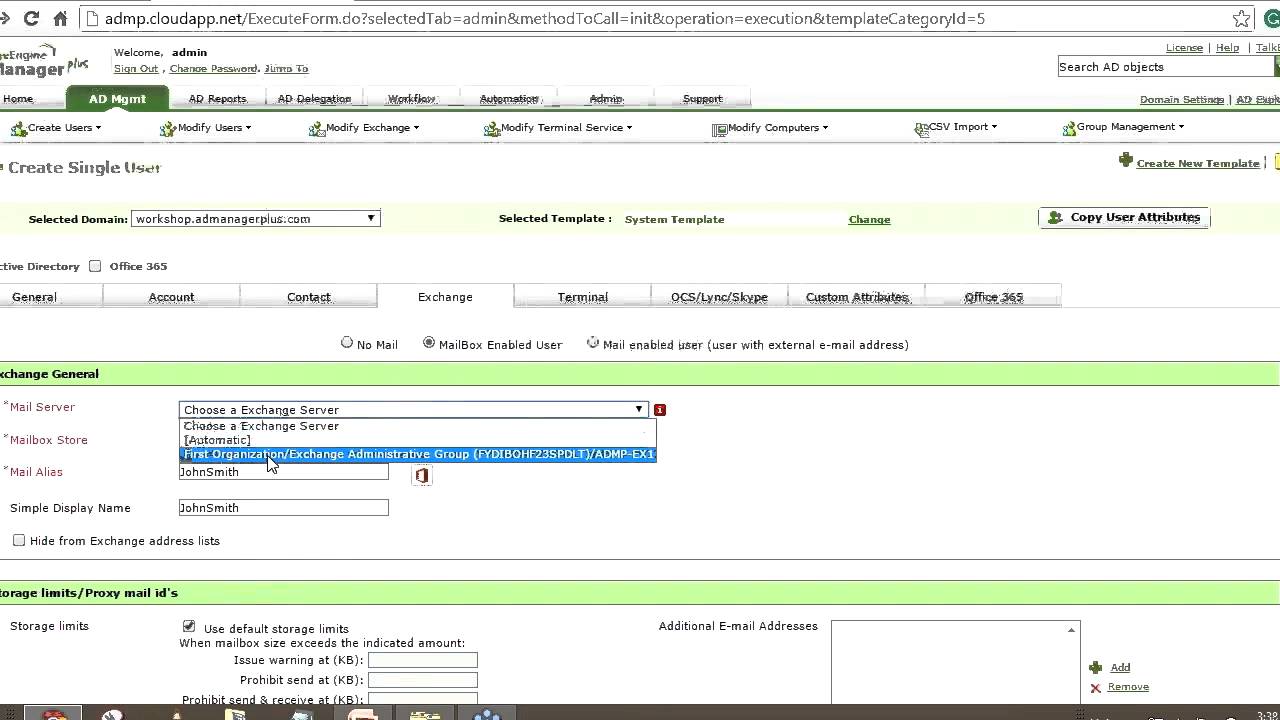The image size is (1280, 720).
Task: Open the Modify Users menu icon
Action: 168,128
